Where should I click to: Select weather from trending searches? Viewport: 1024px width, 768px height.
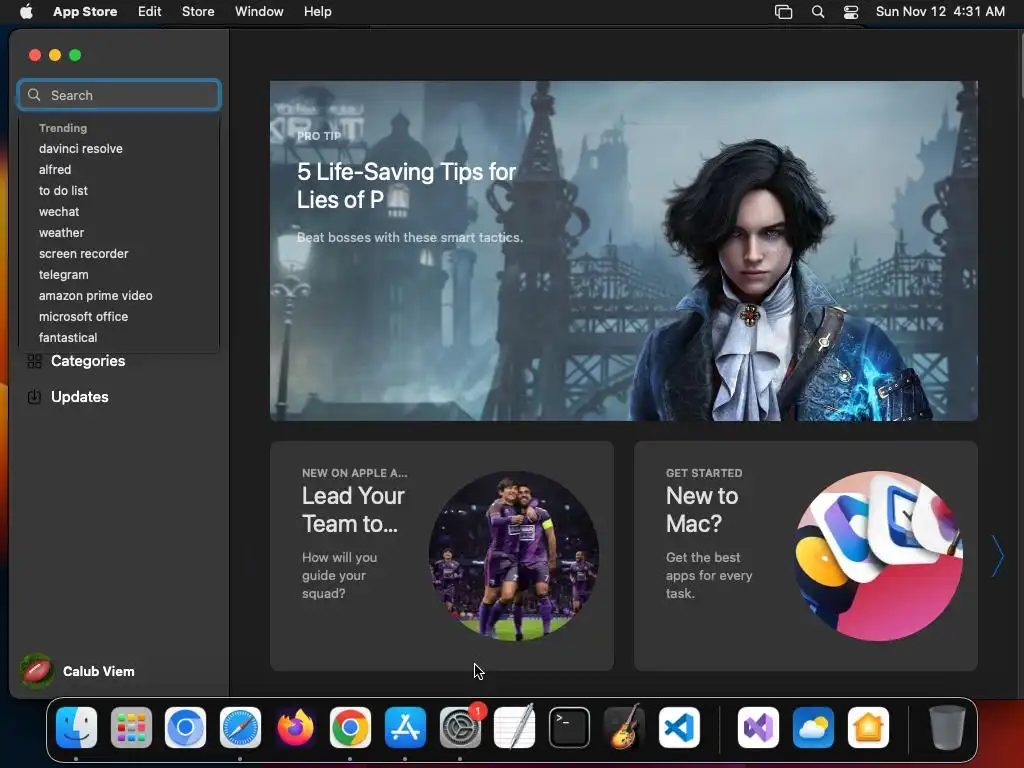(61, 232)
